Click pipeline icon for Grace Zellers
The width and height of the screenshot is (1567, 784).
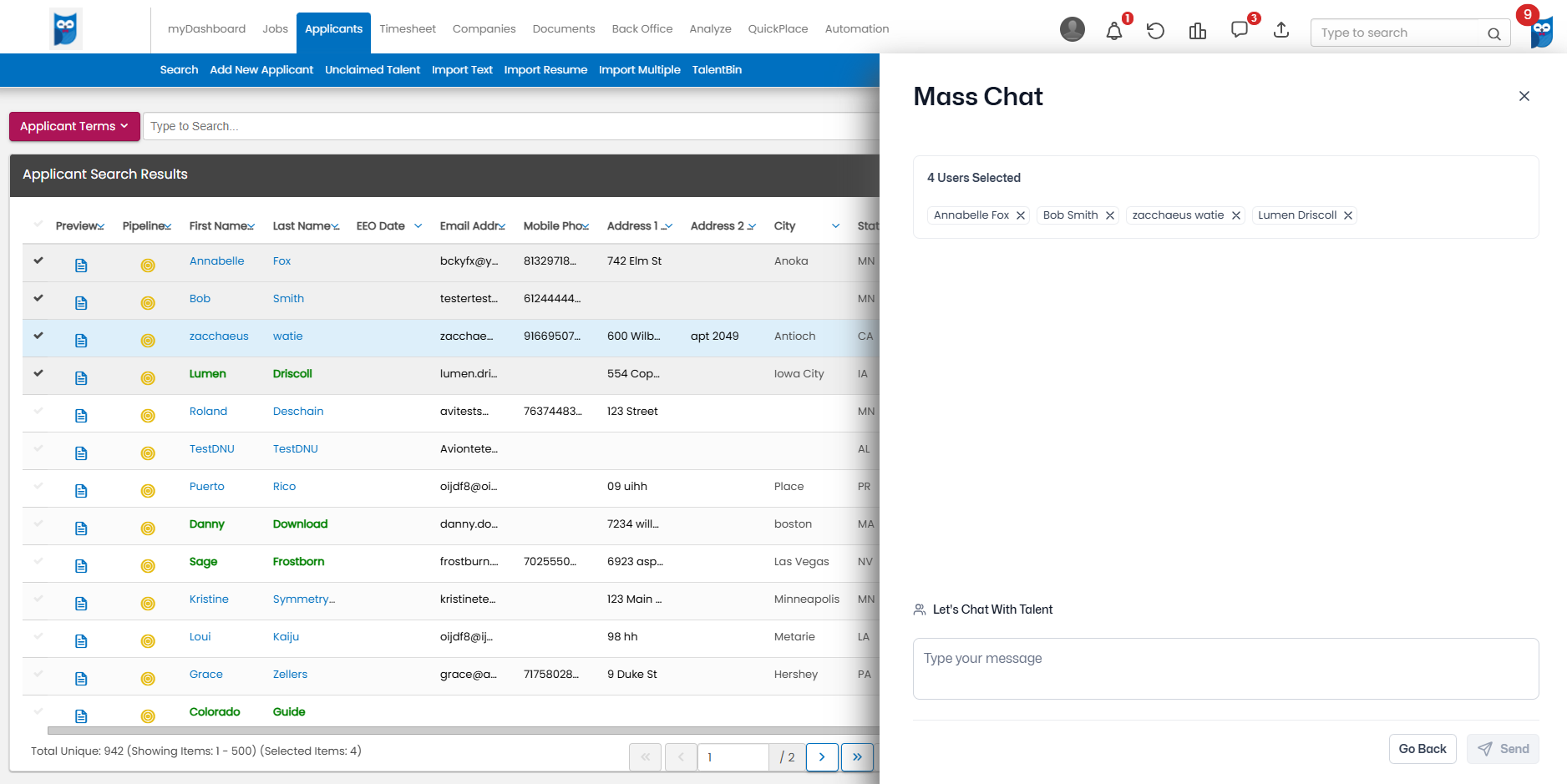point(148,679)
